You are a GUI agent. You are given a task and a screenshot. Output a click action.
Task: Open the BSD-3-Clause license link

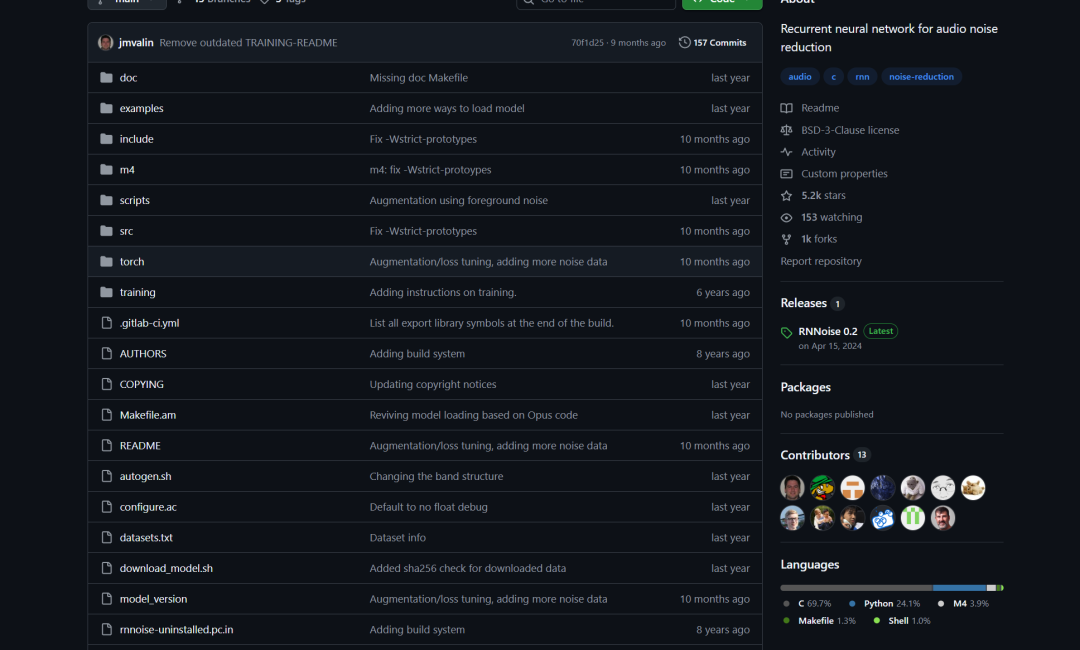click(x=850, y=130)
